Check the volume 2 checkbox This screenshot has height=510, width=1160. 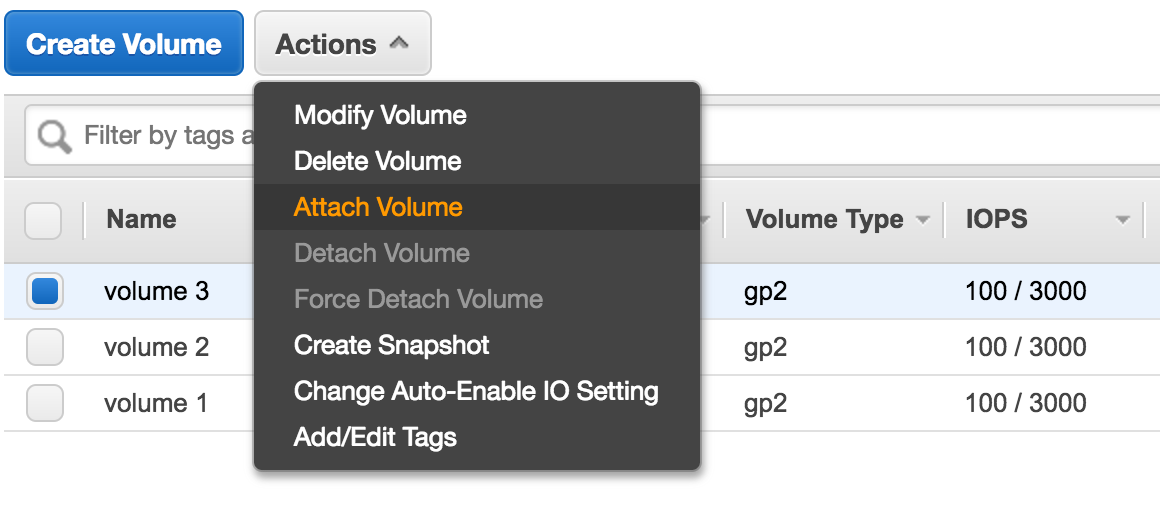pyautogui.click(x=44, y=346)
